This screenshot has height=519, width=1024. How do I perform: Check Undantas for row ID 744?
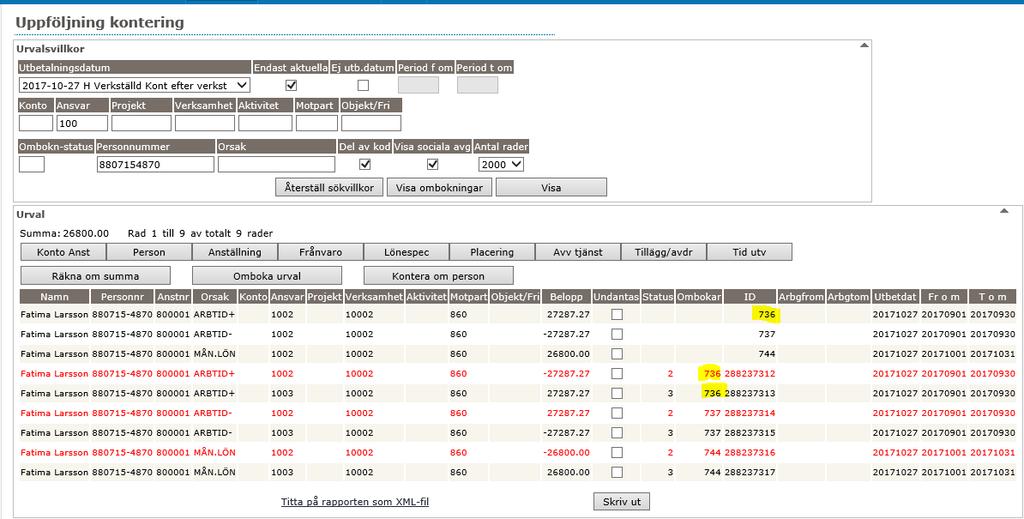pyautogui.click(x=616, y=354)
